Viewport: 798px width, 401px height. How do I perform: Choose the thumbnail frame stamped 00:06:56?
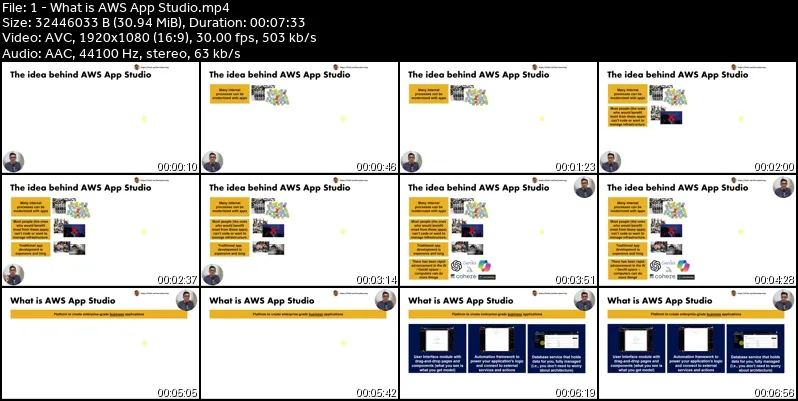(697, 343)
